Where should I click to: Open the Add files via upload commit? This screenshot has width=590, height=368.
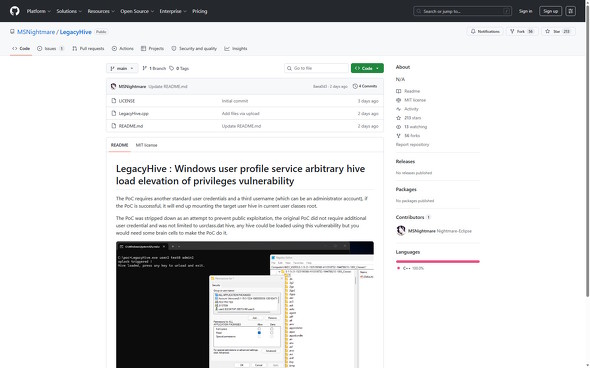point(240,113)
